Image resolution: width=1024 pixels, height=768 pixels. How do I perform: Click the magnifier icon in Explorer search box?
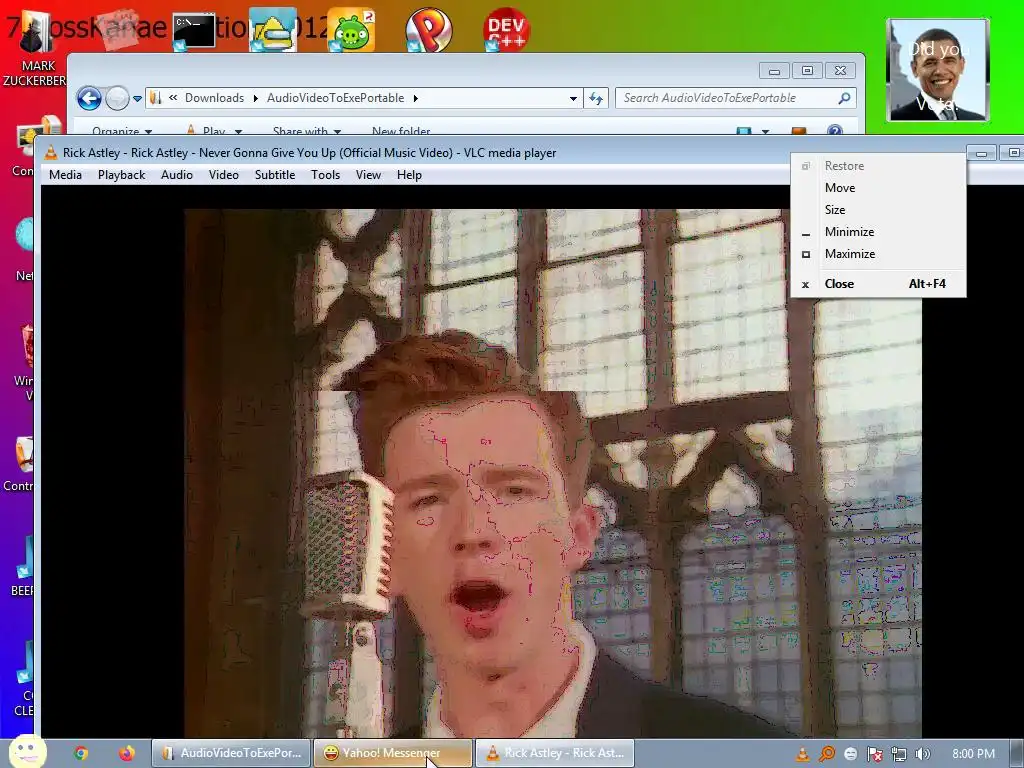click(x=844, y=98)
